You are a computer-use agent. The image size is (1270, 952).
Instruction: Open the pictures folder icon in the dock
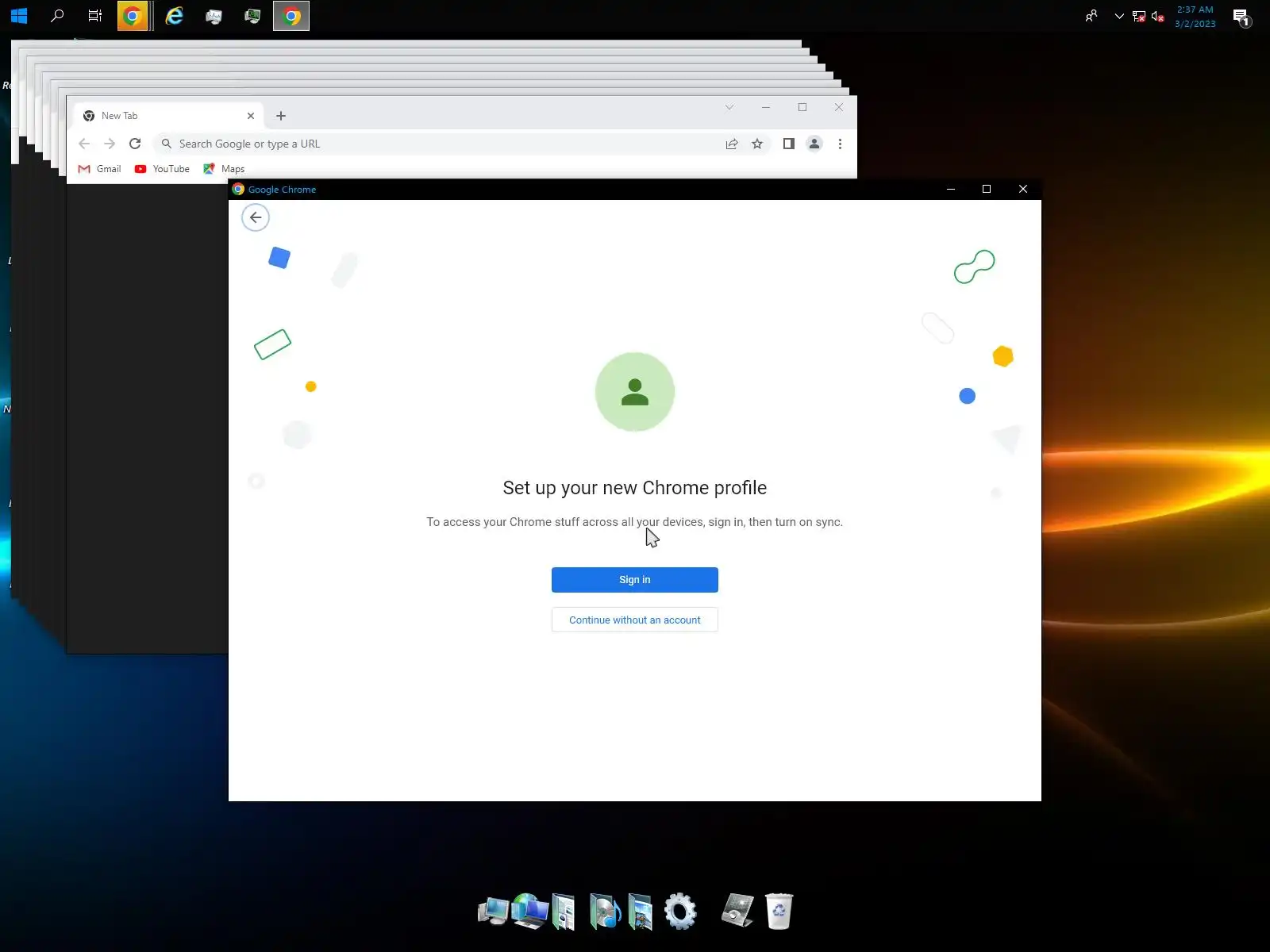click(x=640, y=912)
